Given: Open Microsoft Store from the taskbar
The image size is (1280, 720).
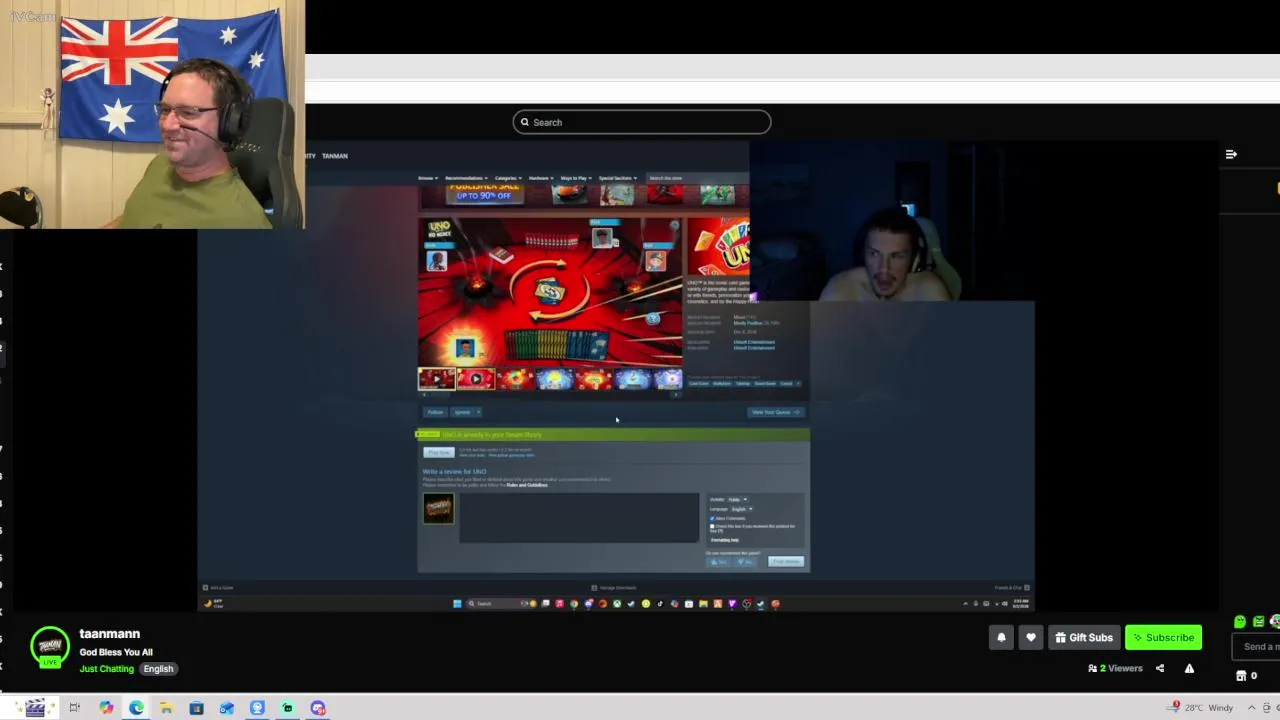Looking at the screenshot, I should [x=196, y=708].
